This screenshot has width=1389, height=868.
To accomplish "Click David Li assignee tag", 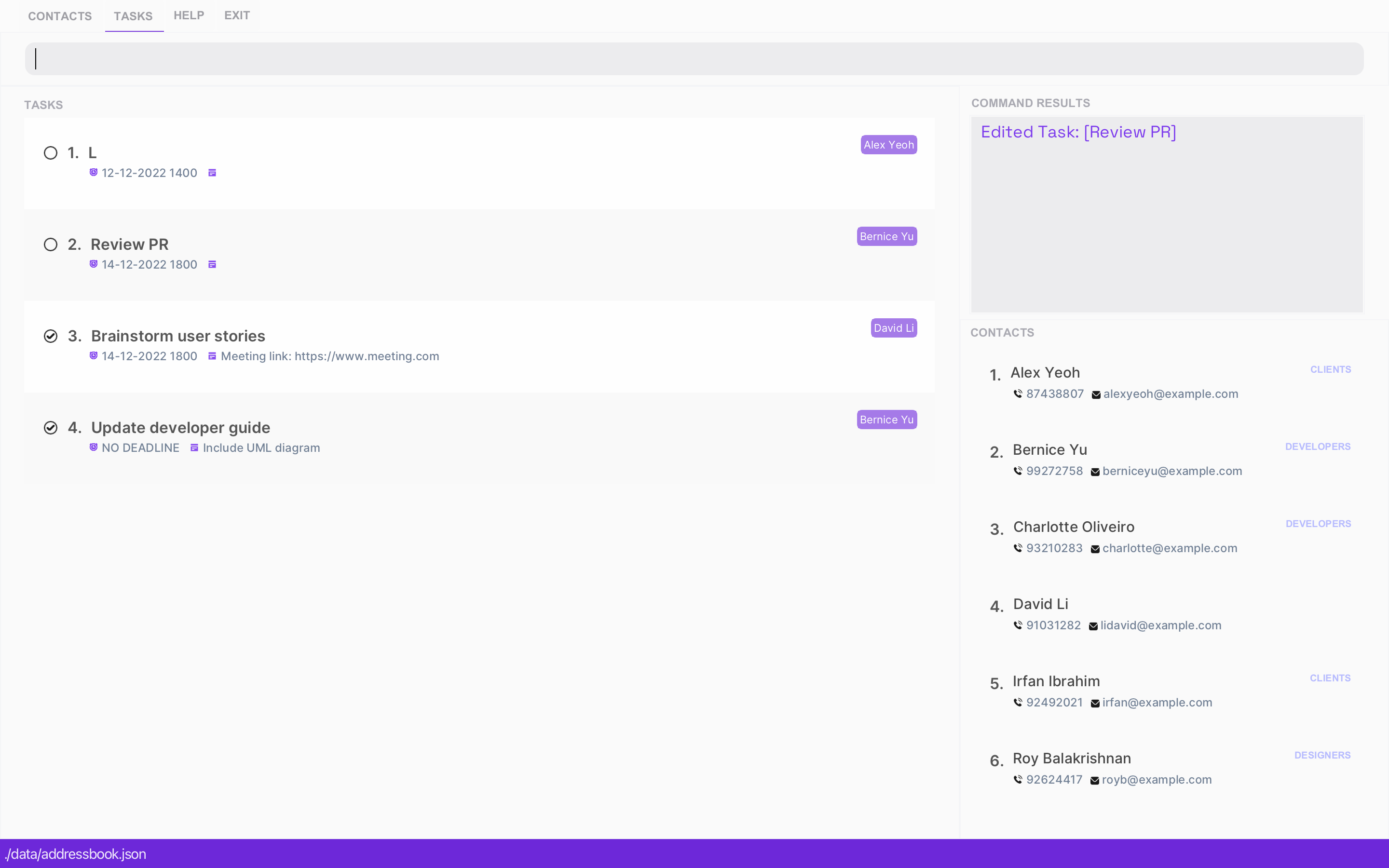I will (893, 328).
